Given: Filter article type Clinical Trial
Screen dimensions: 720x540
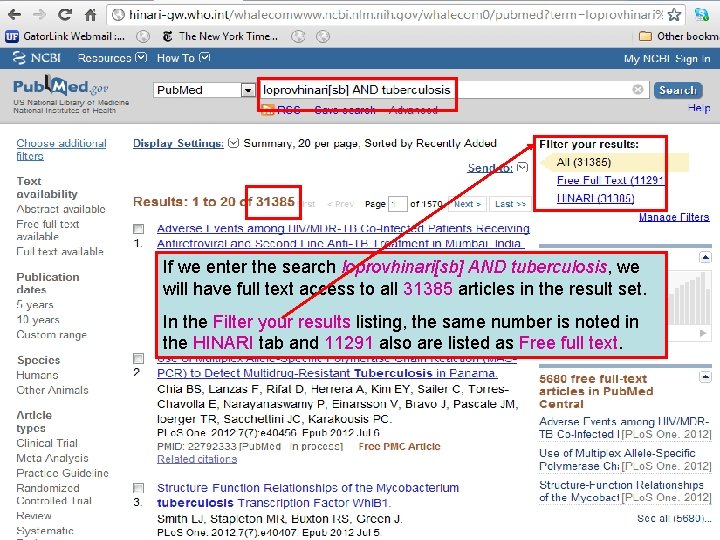Looking at the screenshot, I should coord(47,443).
